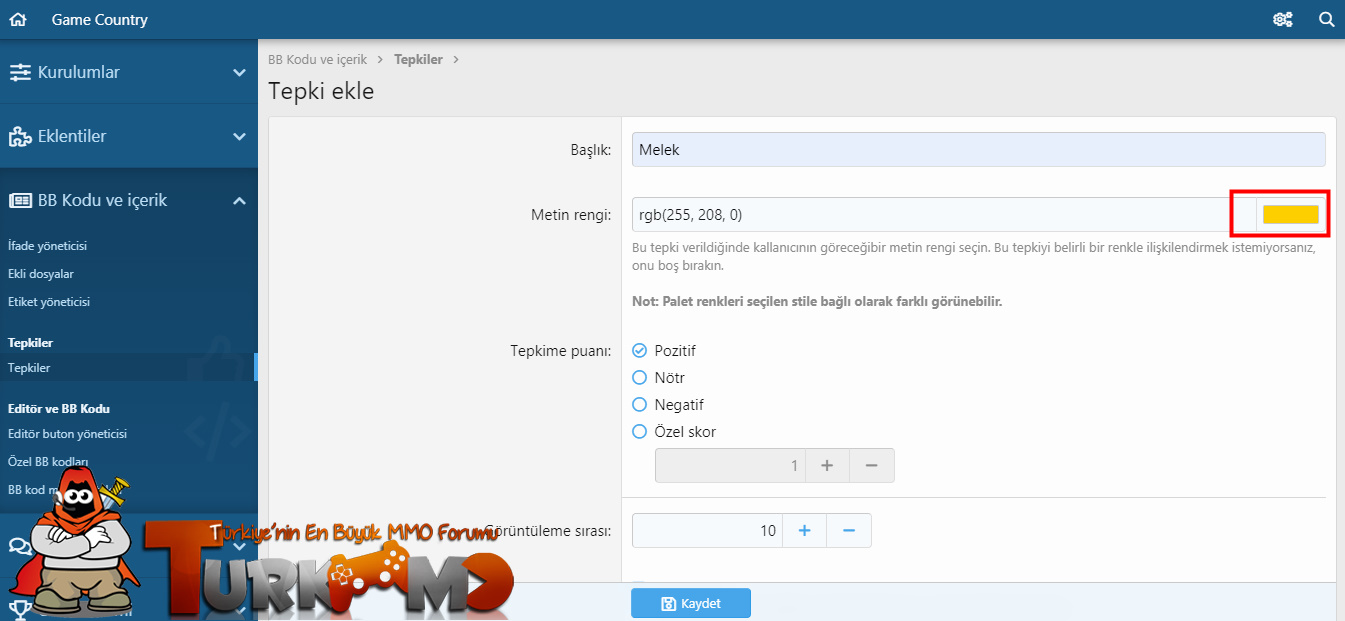Click the Görüntüleme sırası field showing 10
The image size is (1345, 621).
(707, 530)
